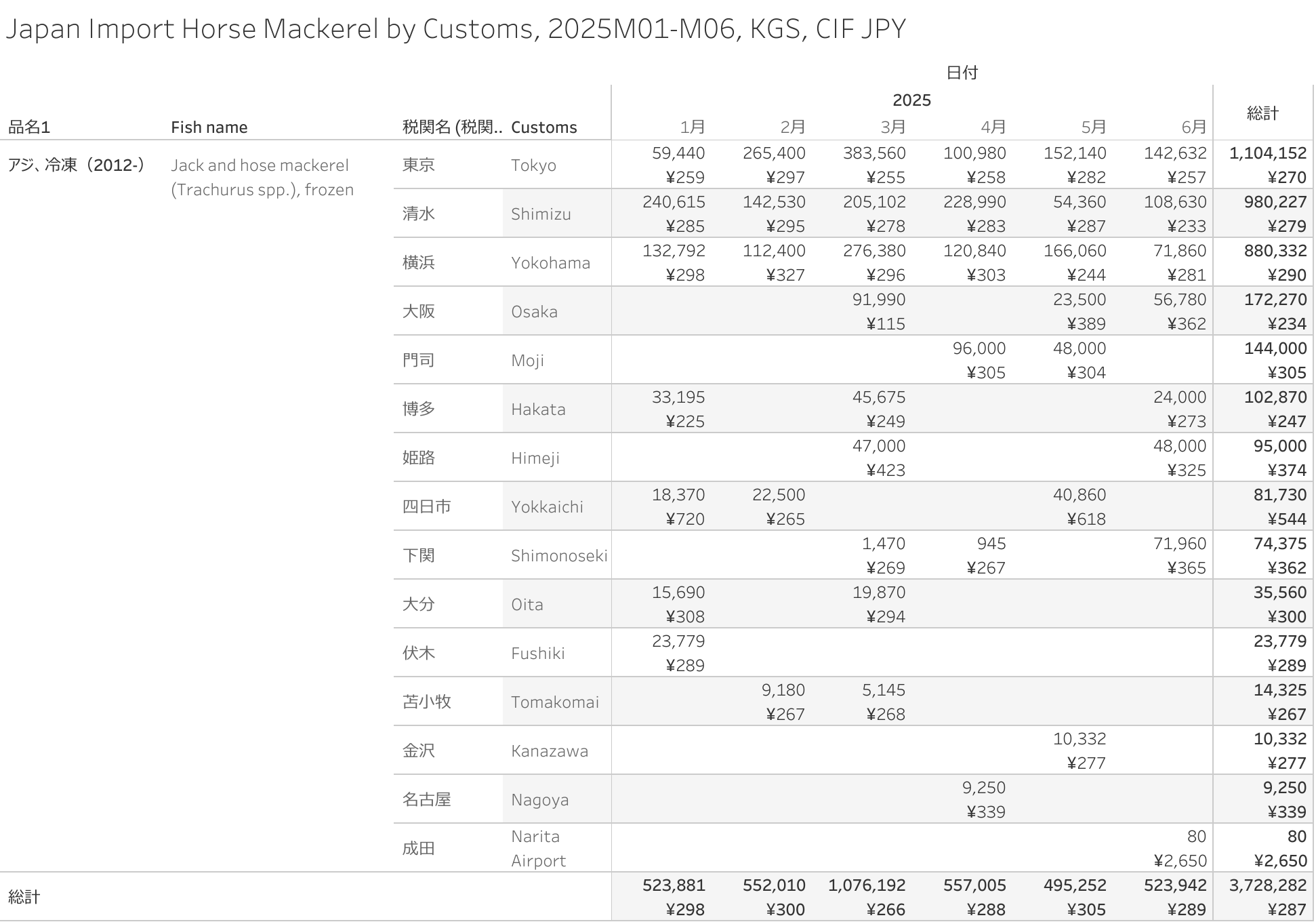Select the '3月' month column header
Viewport: 1316px width, 922px height.
pyautogui.click(x=893, y=127)
